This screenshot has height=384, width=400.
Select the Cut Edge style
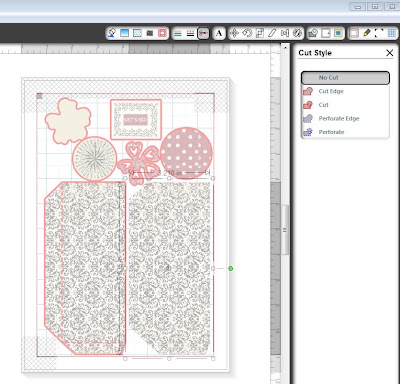345,91
